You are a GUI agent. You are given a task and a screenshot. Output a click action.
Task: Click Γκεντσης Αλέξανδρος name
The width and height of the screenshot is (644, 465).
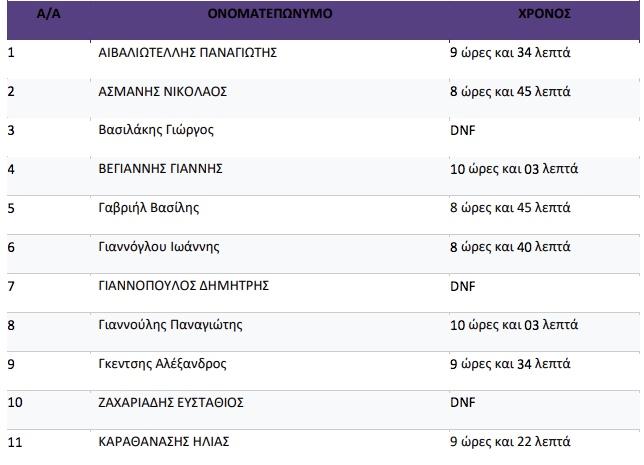(162, 364)
